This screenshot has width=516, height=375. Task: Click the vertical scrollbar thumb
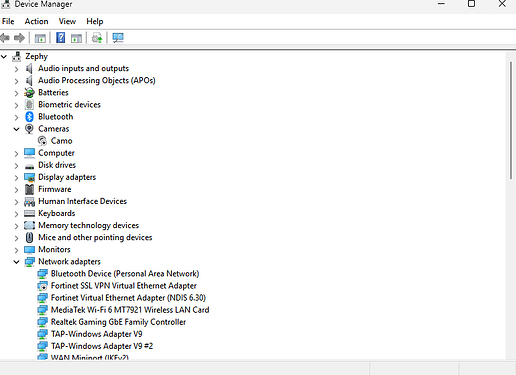click(511, 121)
